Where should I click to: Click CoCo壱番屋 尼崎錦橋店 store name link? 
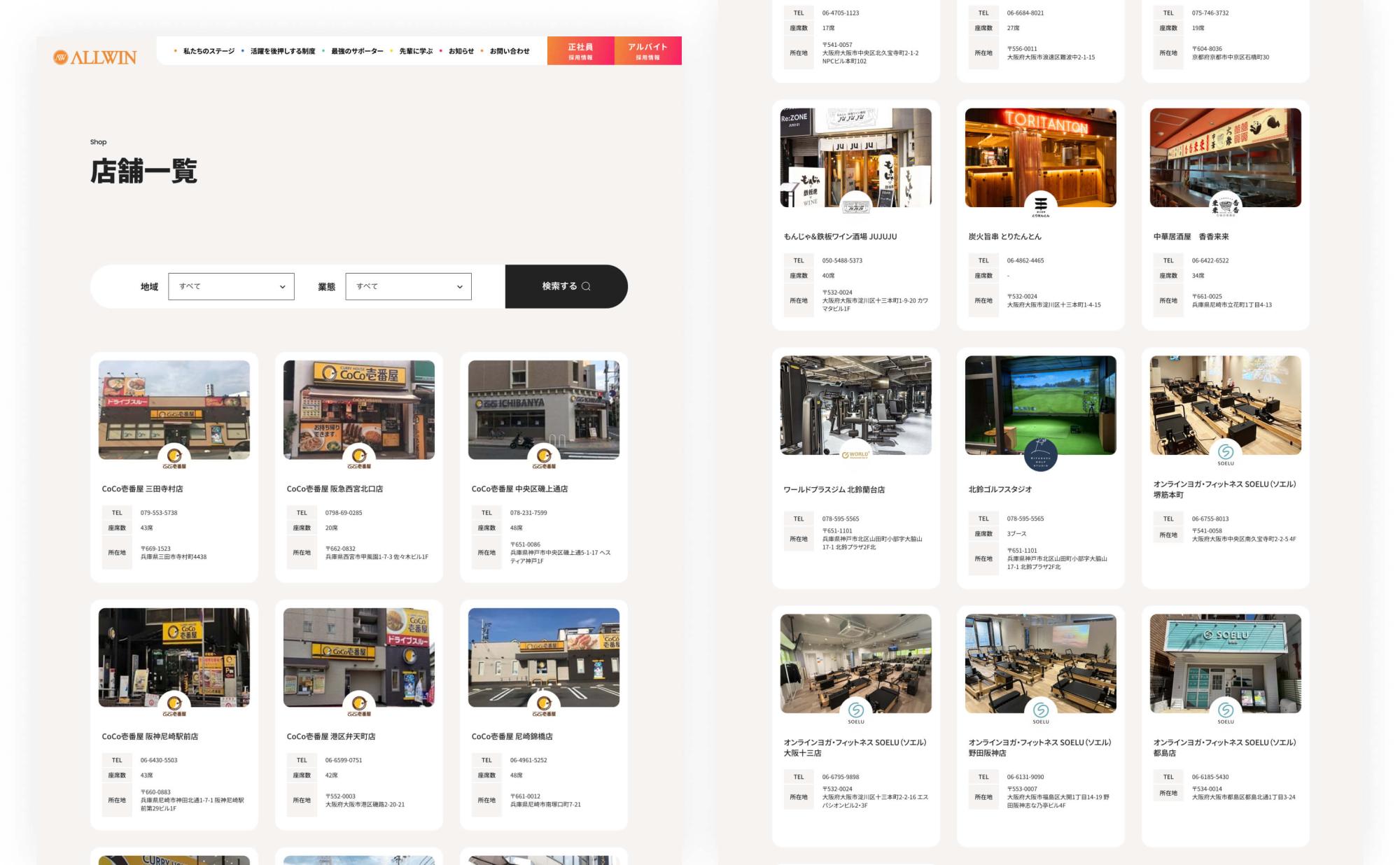[512, 736]
